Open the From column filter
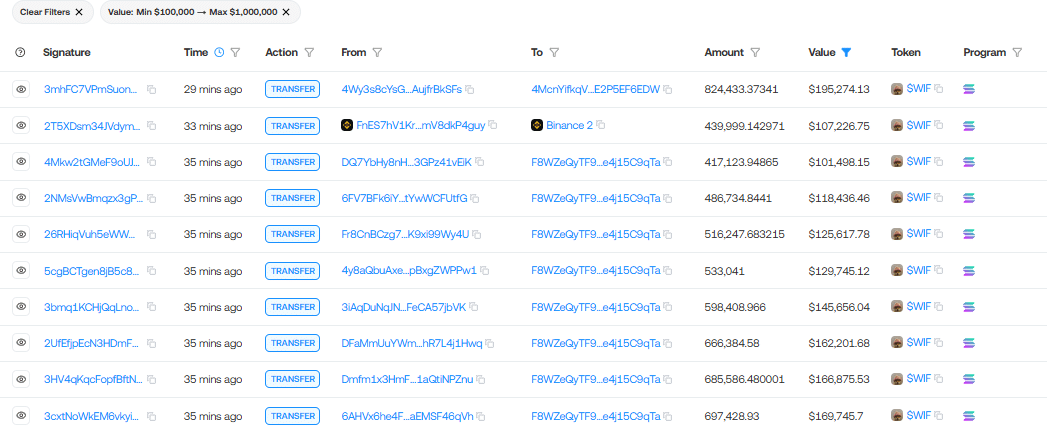Screen dimensions: 1047x434 pyautogui.click(x=377, y=52)
